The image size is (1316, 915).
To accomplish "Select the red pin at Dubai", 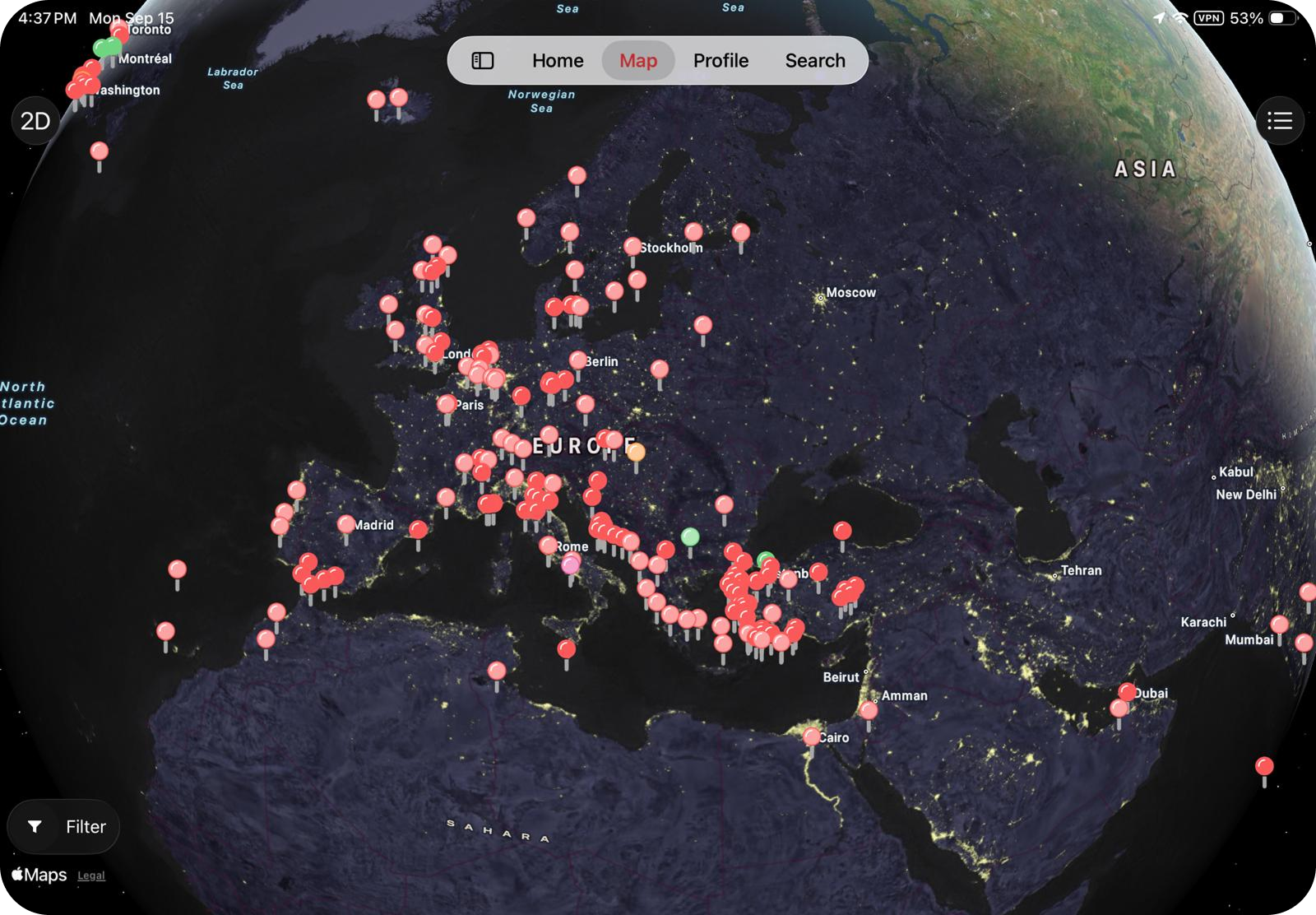I will pyautogui.click(x=1127, y=692).
